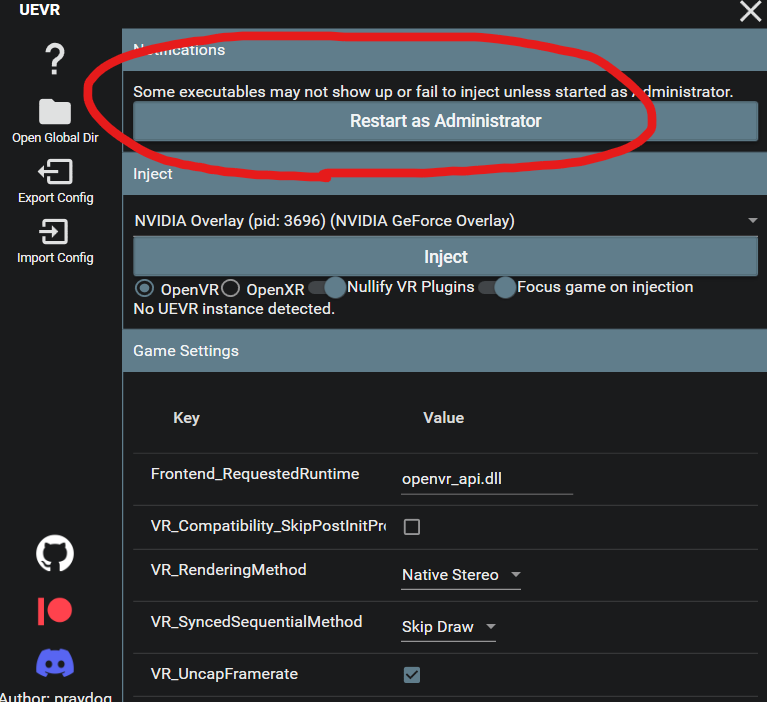Collapse the Game Settings section header
The image size is (767, 702).
pyautogui.click(x=444, y=351)
